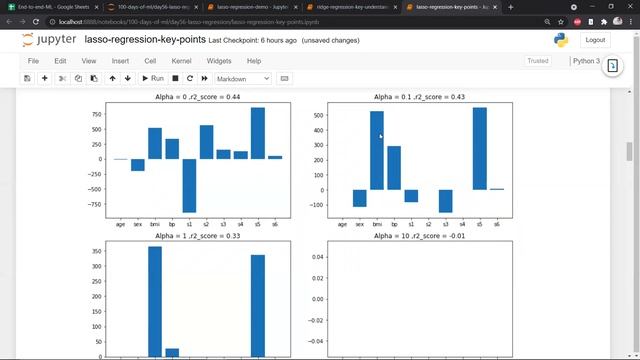The height and width of the screenshot is (360, 640).
Task: Open Chrome three-dot menu
Action: [631, 22]
